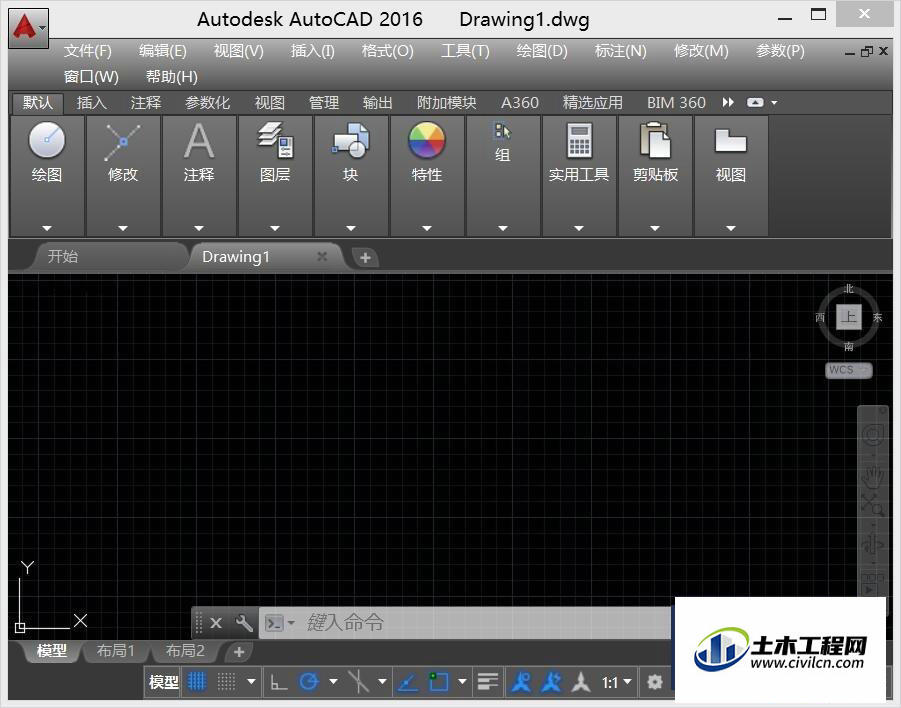Screen dimensions: 901x708
Task: Click the UCS origin icon in drawing
Action: pos(20,627)
